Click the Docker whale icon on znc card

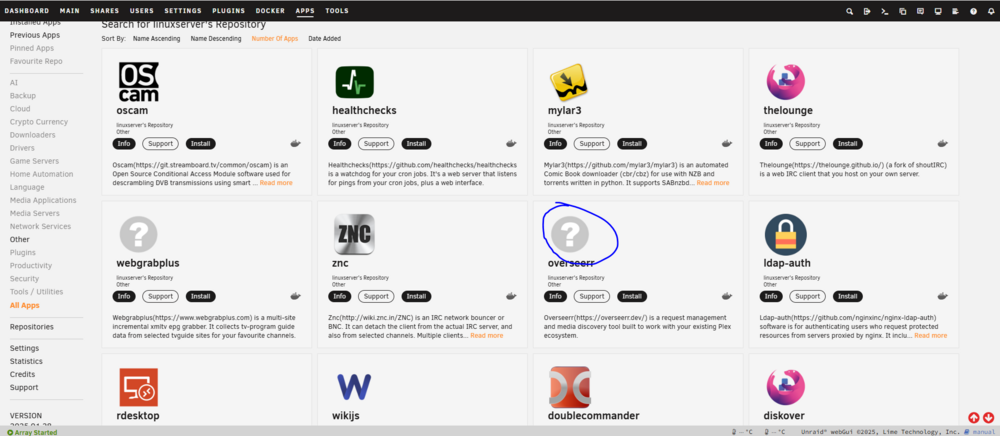coord(511,296)
